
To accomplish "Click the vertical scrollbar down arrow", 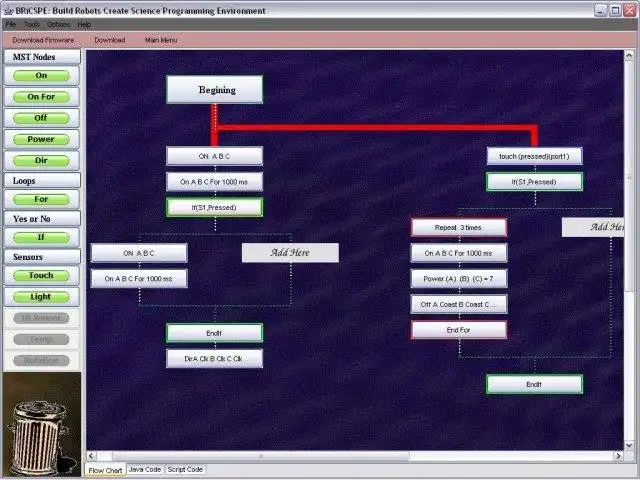I will (629, 445).
